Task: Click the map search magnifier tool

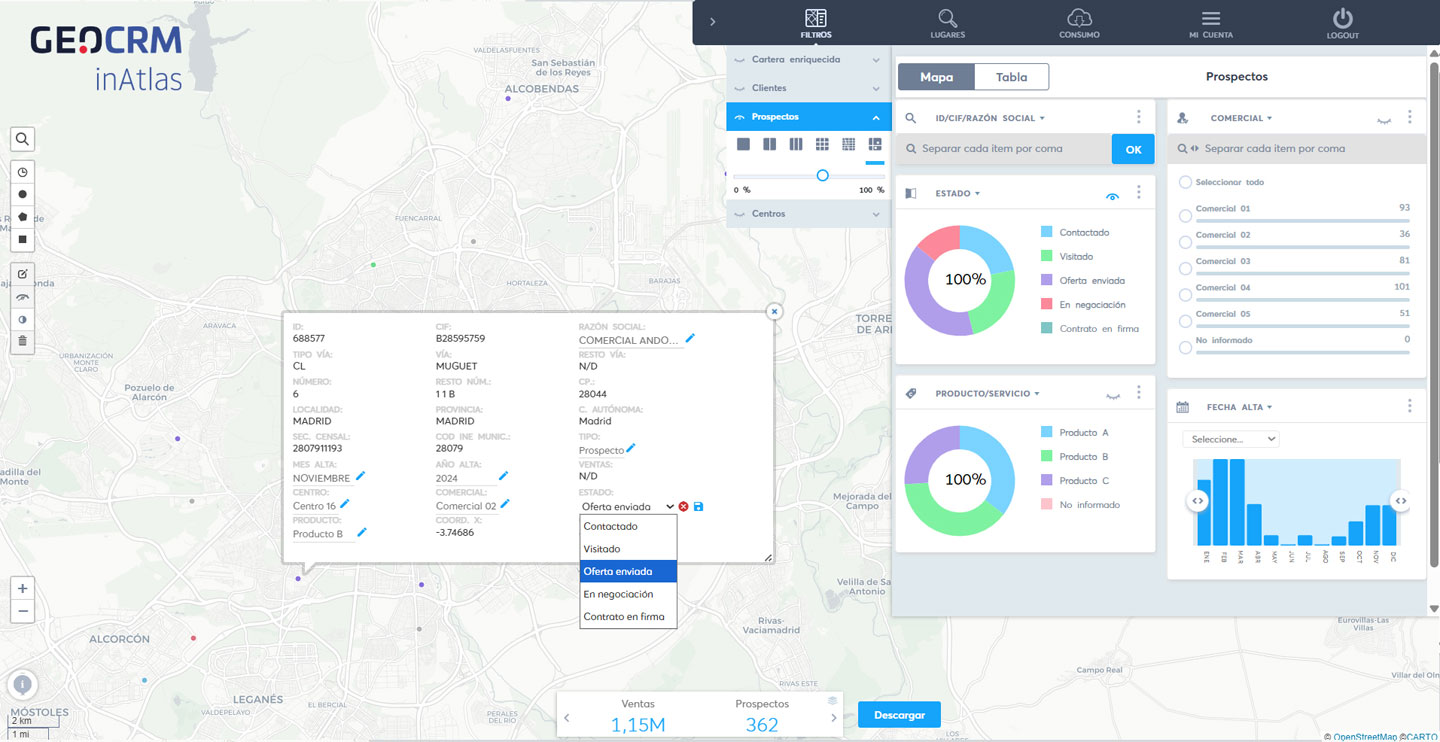Action: pos(22,139)
